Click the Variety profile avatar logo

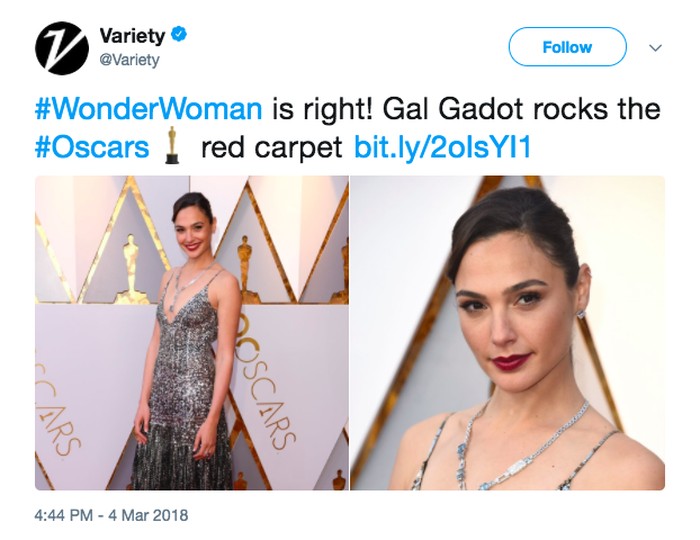point(62,47)
